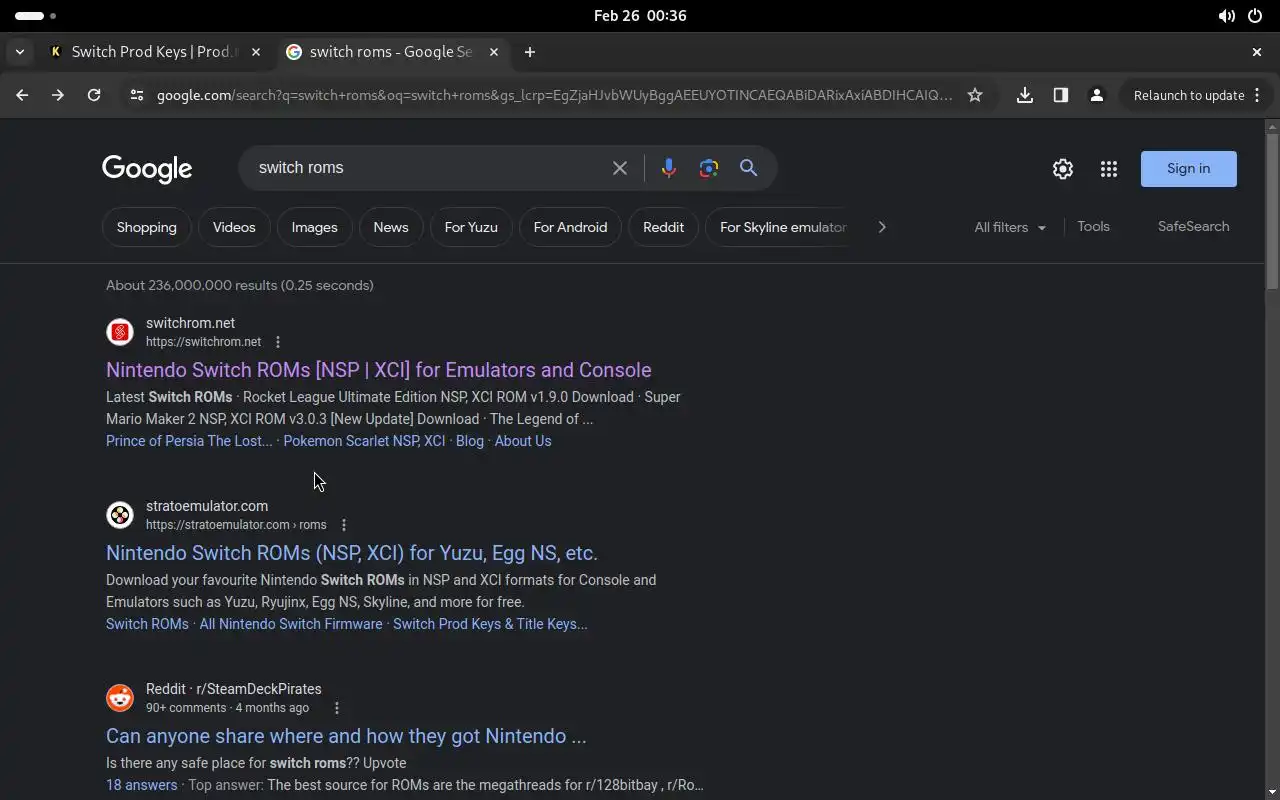Submit search with magnifier icon
Image resolution: width=1280 pixels, height=800 pixels.
pos(748,168)
